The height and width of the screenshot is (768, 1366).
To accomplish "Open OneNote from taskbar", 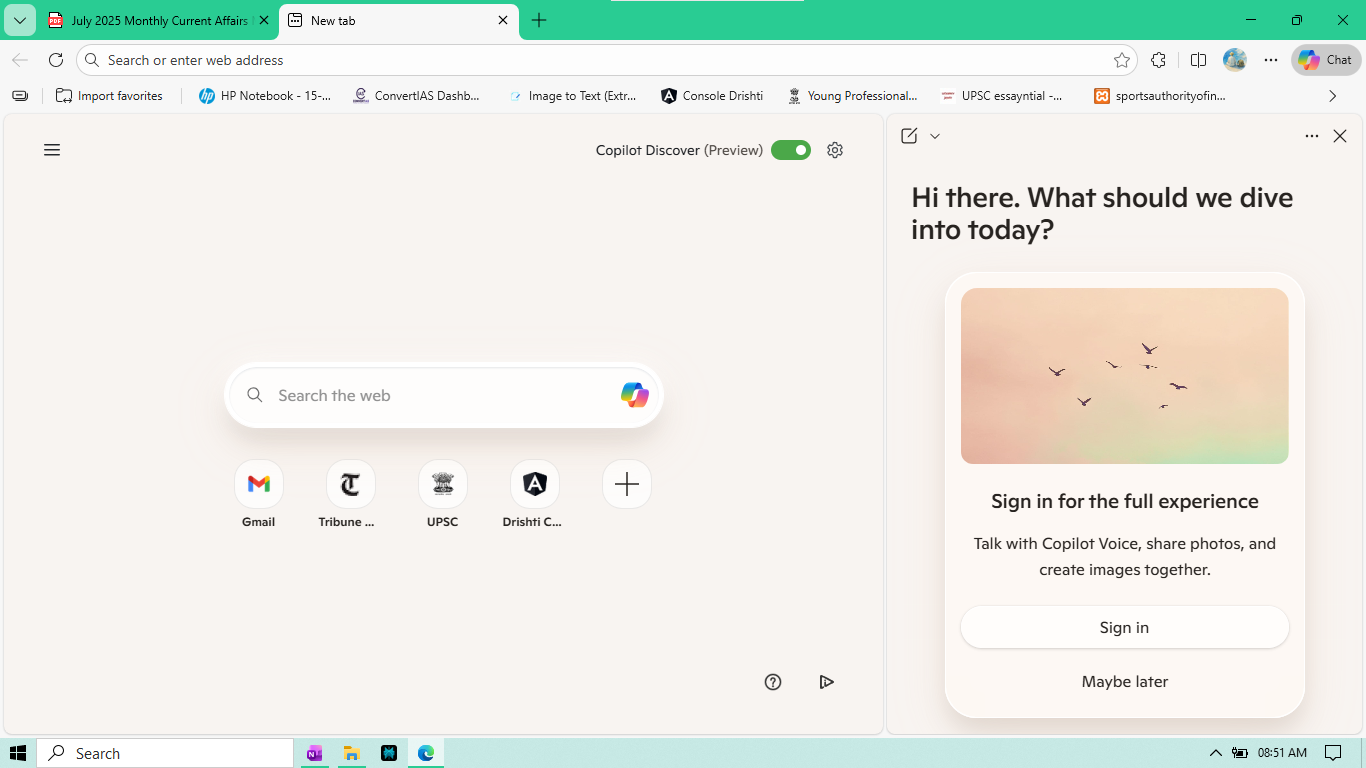I will tap(314, 753).
